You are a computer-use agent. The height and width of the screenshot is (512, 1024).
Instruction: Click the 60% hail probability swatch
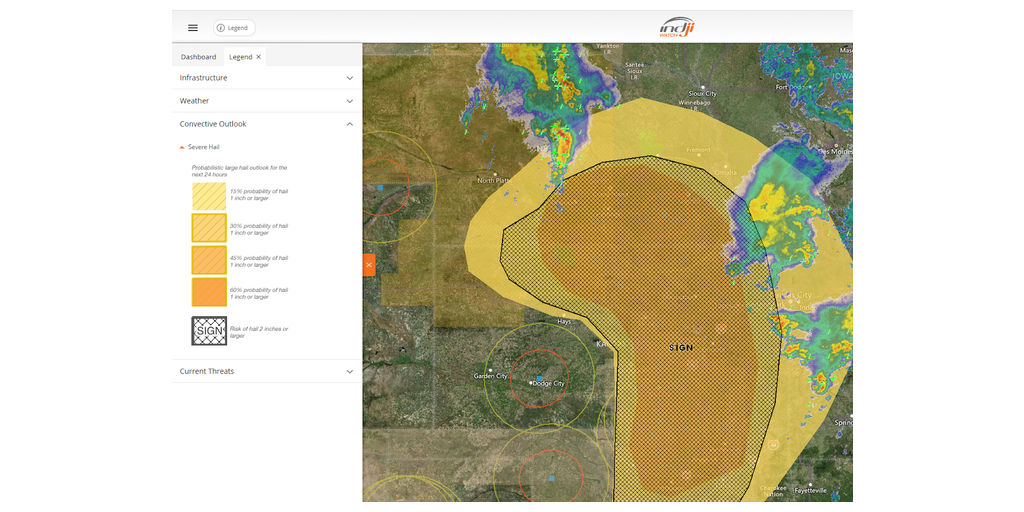[209, 292]
